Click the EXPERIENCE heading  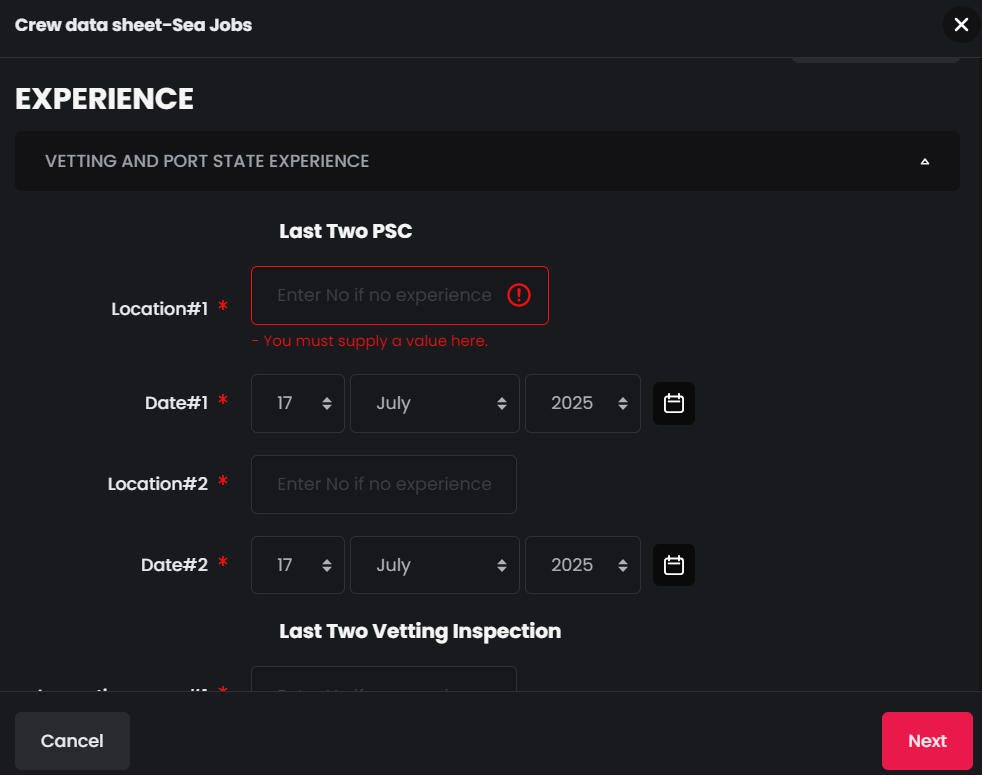point(105,99)
